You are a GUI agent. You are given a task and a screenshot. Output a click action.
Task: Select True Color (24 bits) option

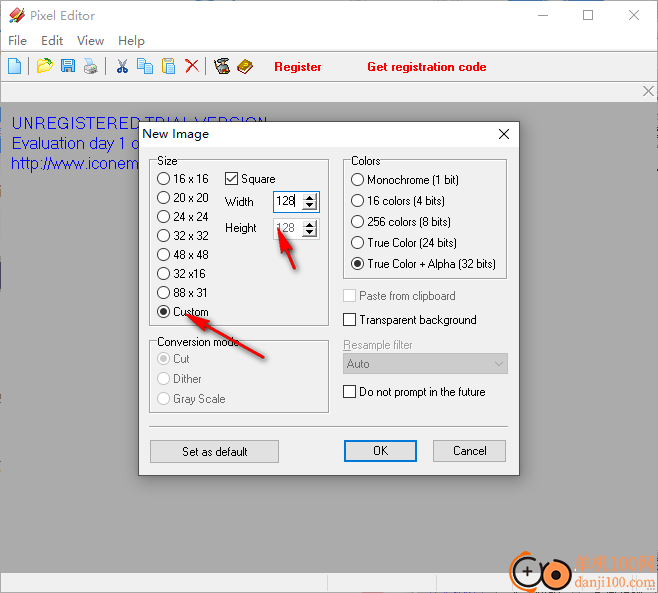pyautogui.click(x=404, y=243)
